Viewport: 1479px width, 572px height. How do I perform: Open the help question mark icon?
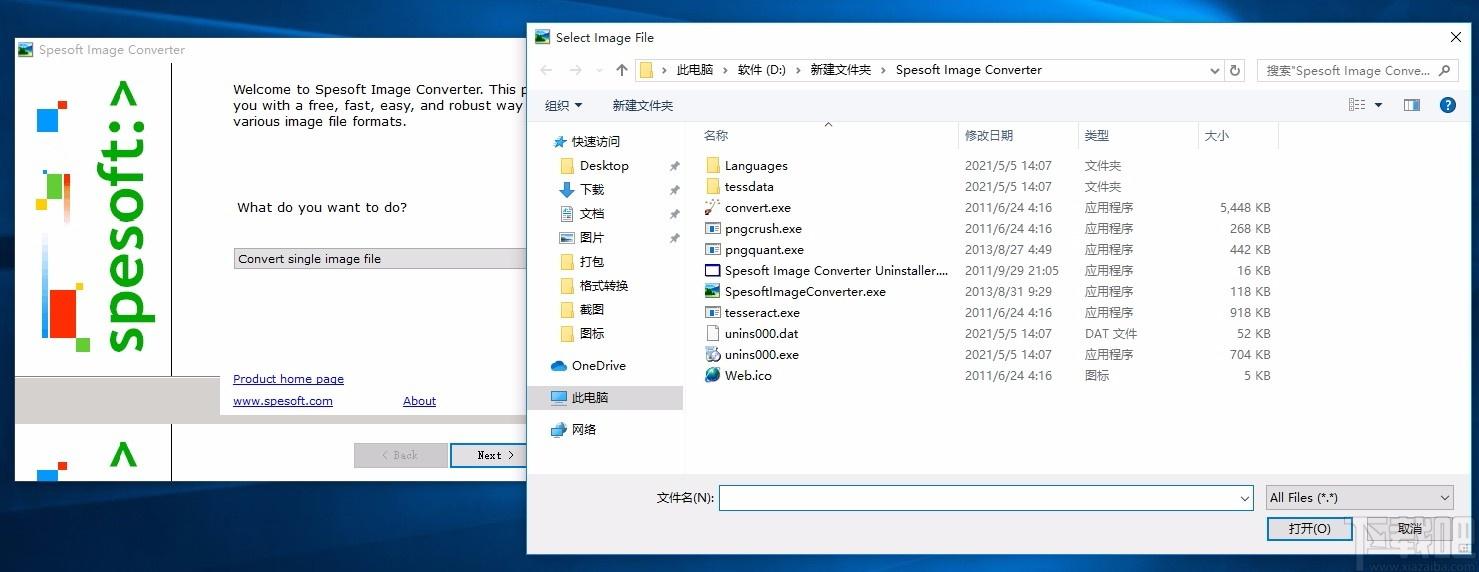(x=1447, y=105)
